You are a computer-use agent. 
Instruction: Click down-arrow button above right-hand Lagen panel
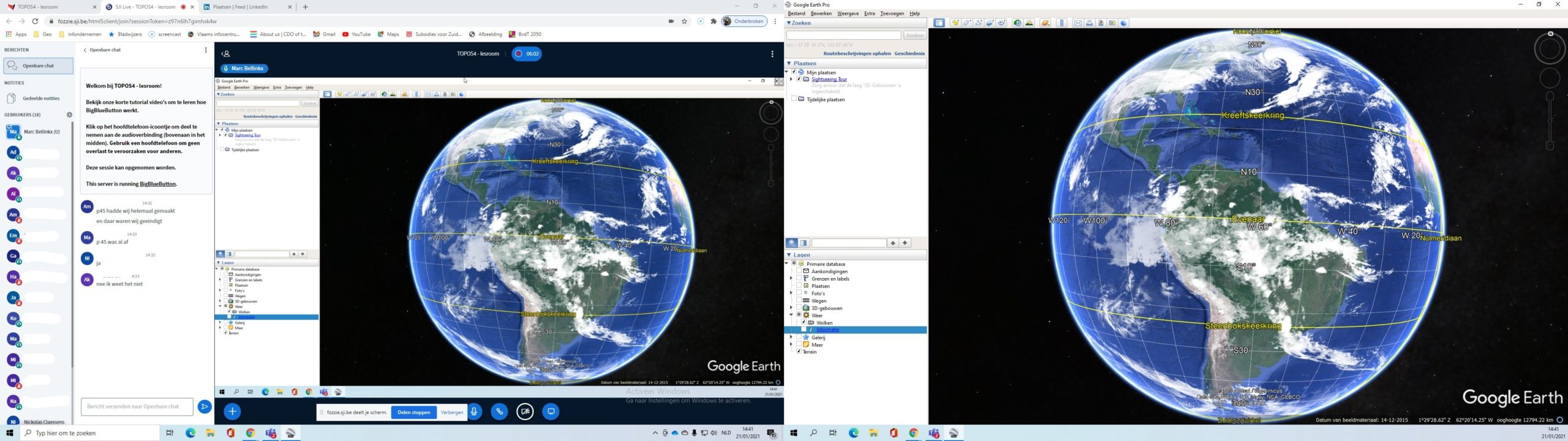[x=905, y=243]
